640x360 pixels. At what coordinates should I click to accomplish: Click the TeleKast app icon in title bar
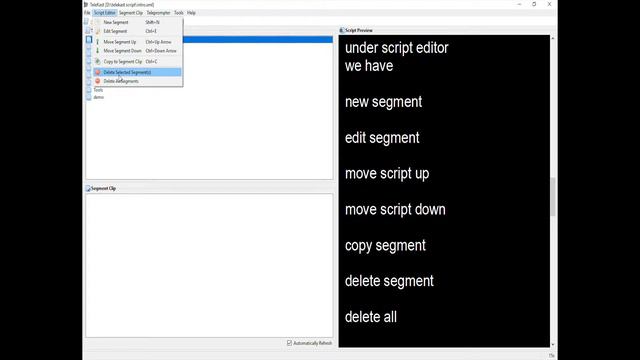coord(86,4)
